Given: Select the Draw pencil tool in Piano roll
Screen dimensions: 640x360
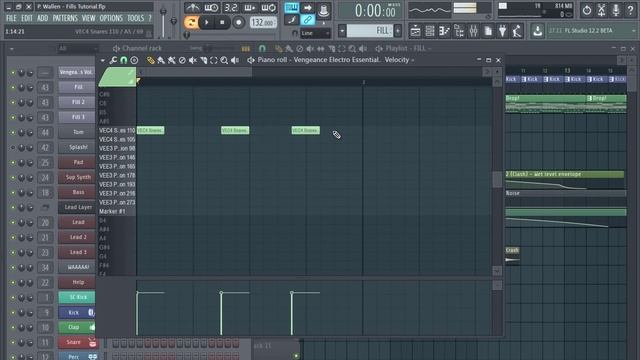Looking at the screenshot, I should [151, 60].
